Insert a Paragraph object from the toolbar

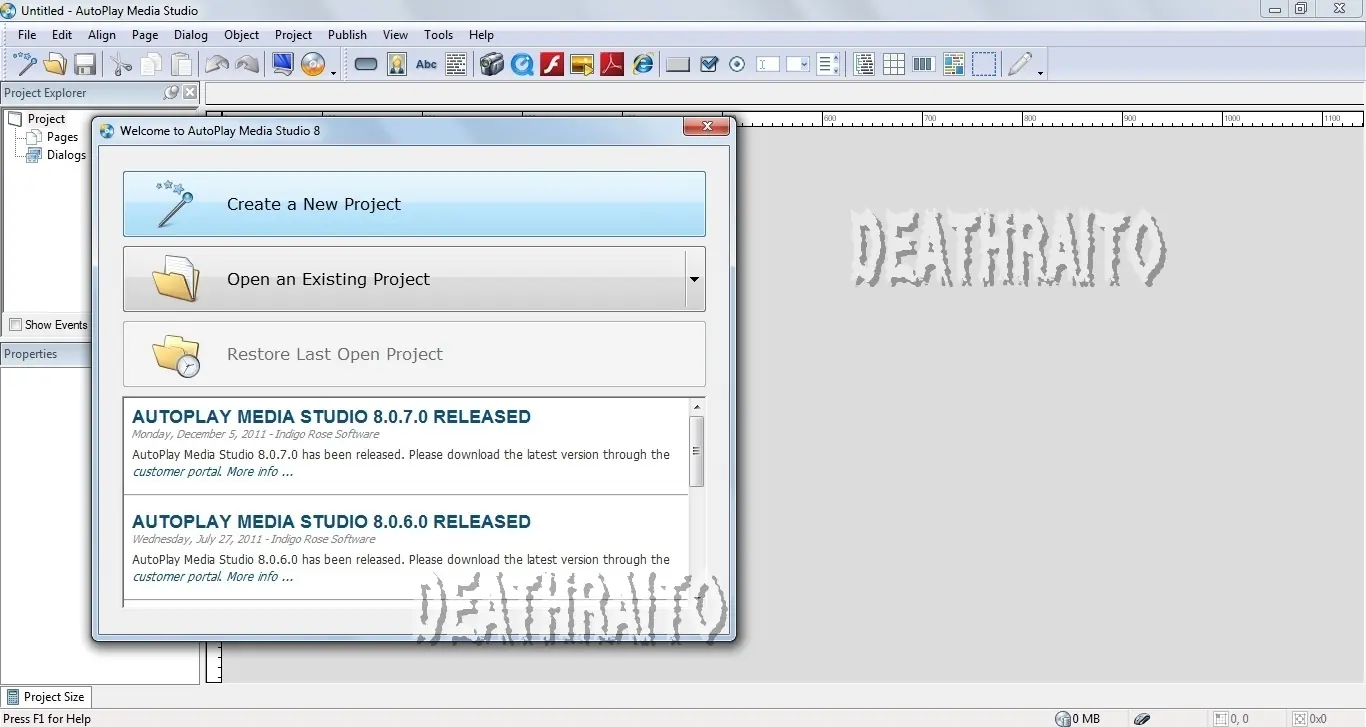[456, 65]
